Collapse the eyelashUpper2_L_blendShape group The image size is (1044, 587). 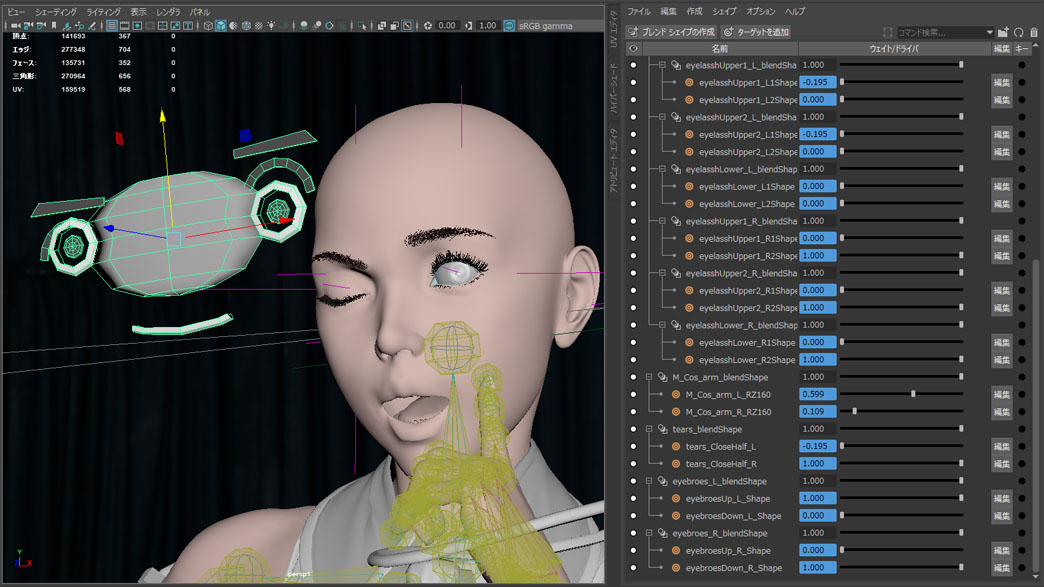tap(662, 117)
